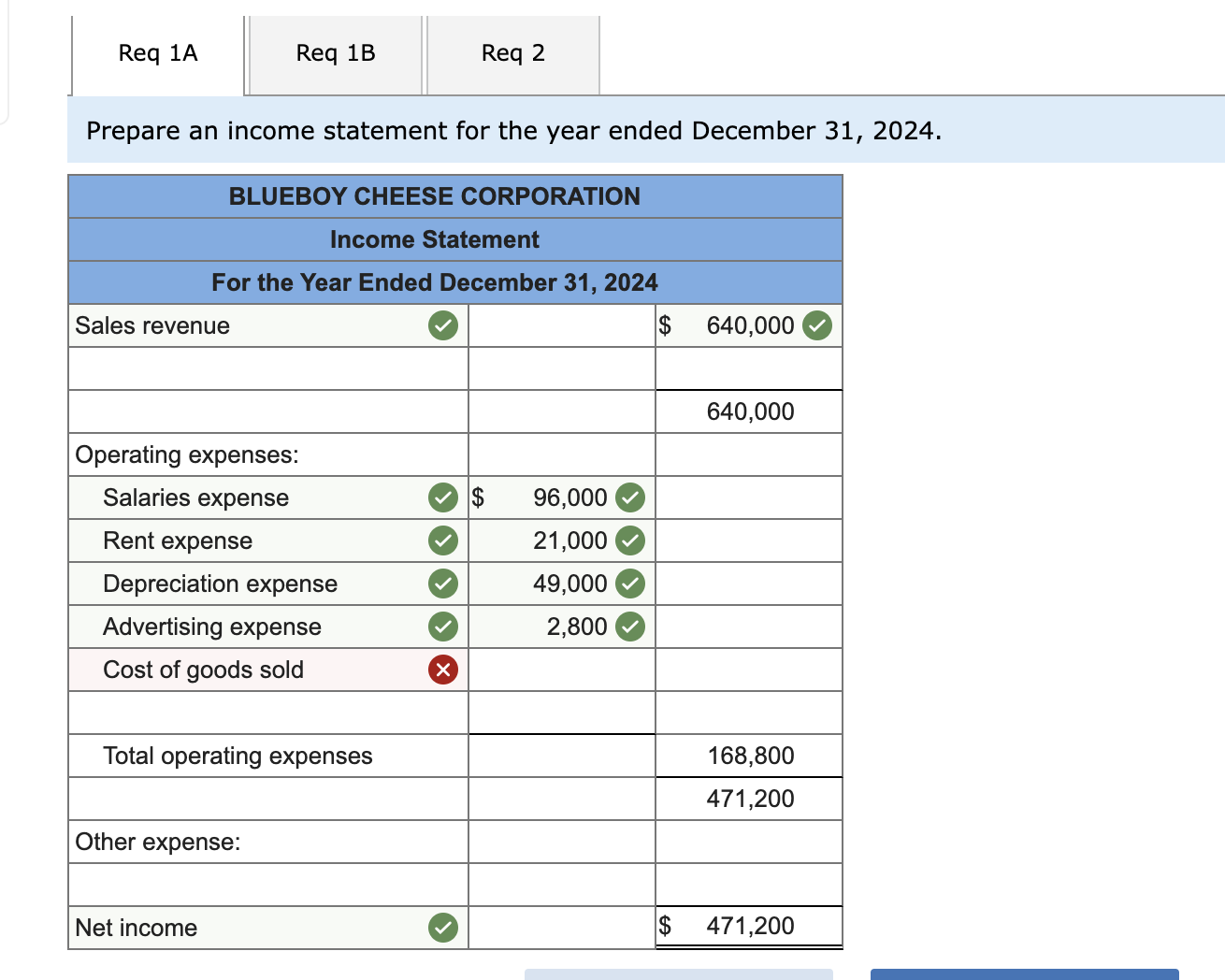Switch to the Req 1B tab

(334, 53)
